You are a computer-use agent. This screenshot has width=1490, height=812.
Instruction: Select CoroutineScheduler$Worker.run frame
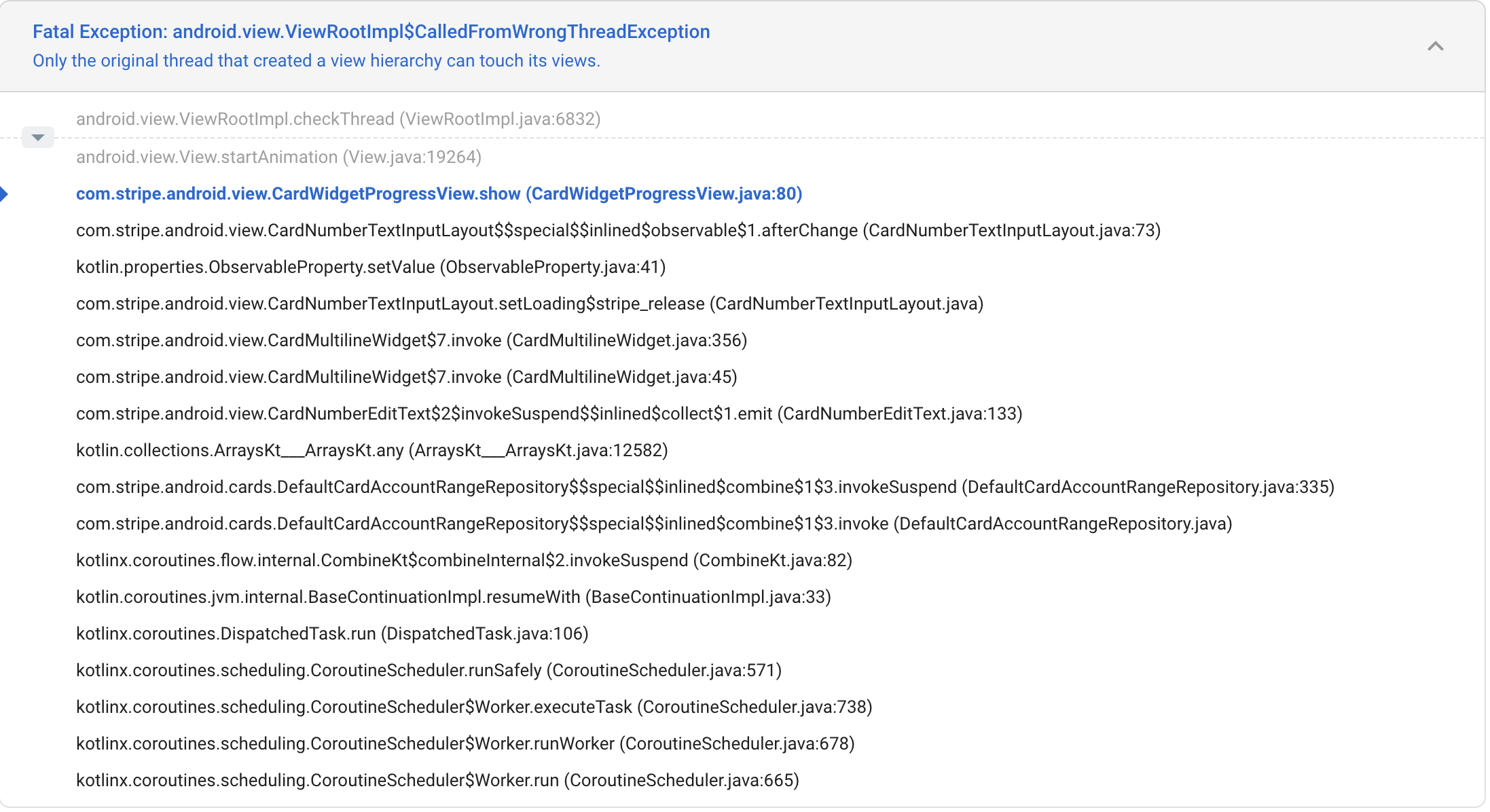tap(437, 780)
